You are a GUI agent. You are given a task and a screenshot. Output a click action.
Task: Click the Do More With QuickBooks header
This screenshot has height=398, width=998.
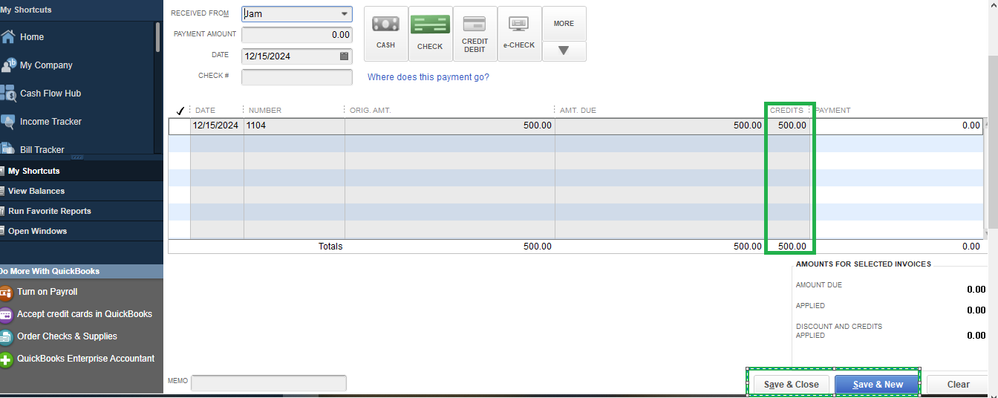pyautogui.click(x=81, y=271)
